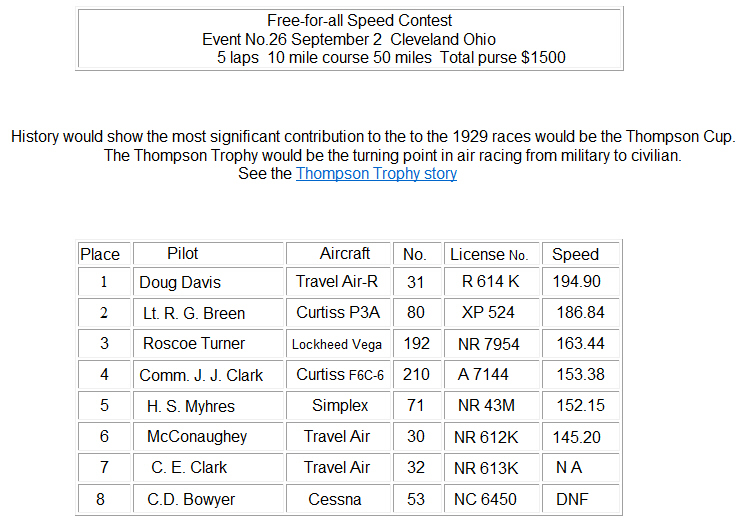The image size is (748, 523).
Task: Click the C. E. Clark pilot cell
Action: [x=189, y=468]
